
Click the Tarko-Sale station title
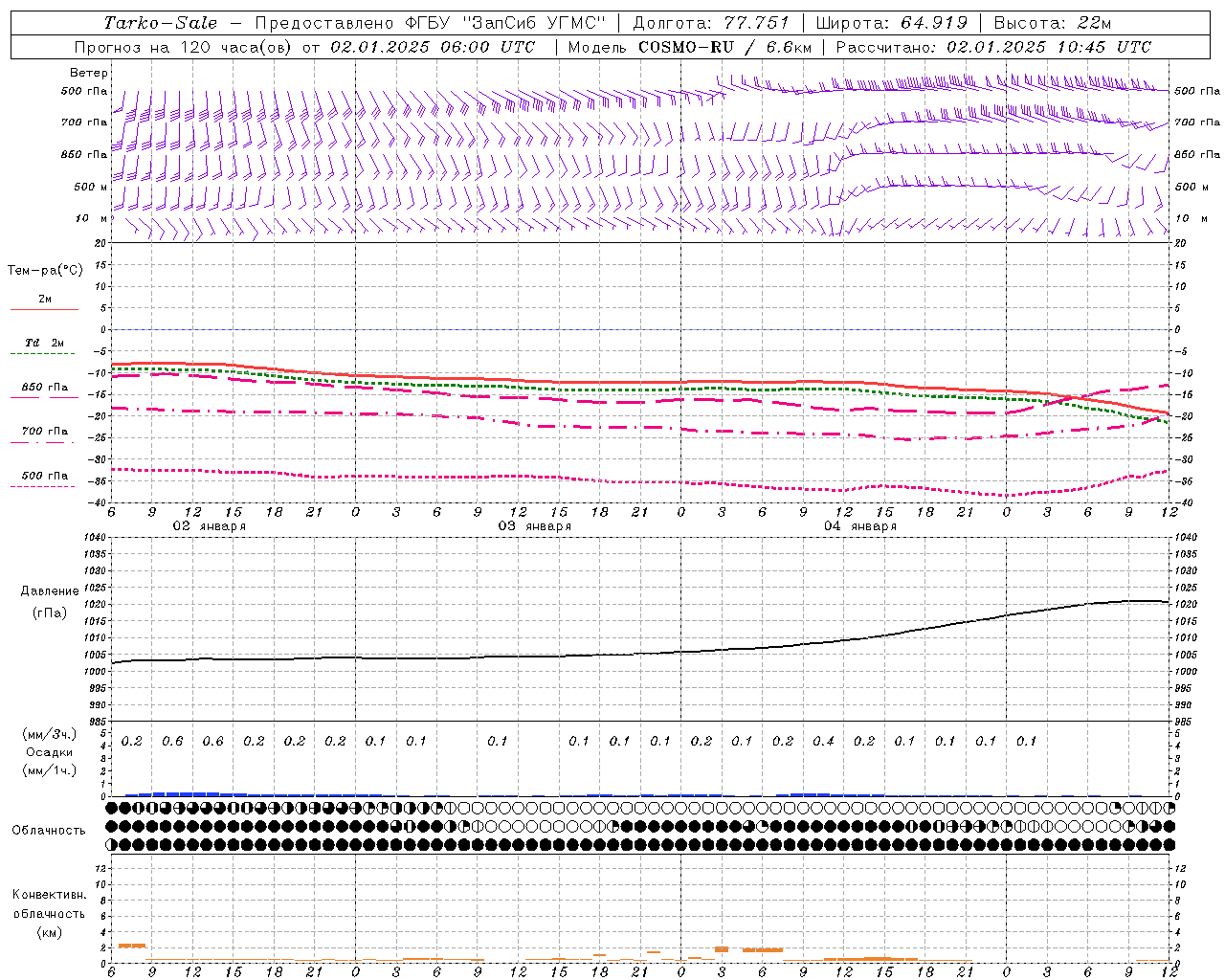pyautogui.click(x=161, y=23)
